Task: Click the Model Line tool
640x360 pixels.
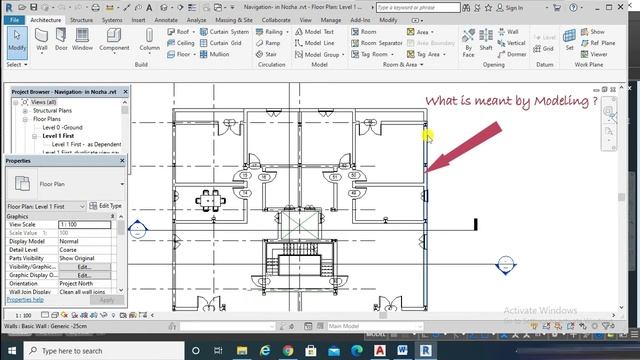Action: tap(314, 43)
